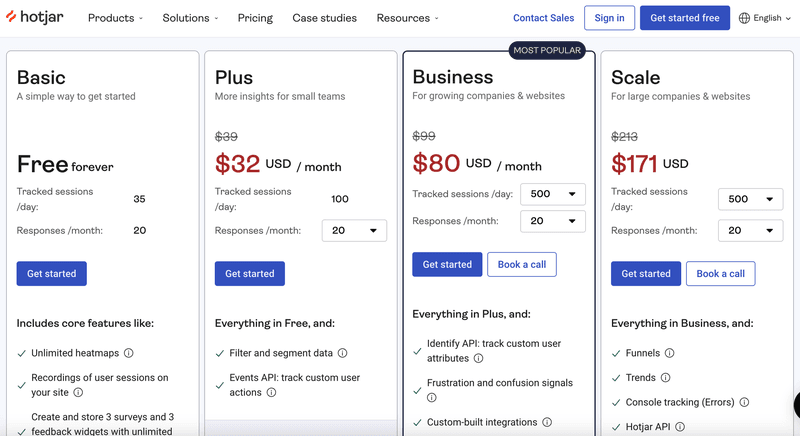
Task: Expand Scale plan tracked sessions dropdown
Action: (x=750, y=199)
